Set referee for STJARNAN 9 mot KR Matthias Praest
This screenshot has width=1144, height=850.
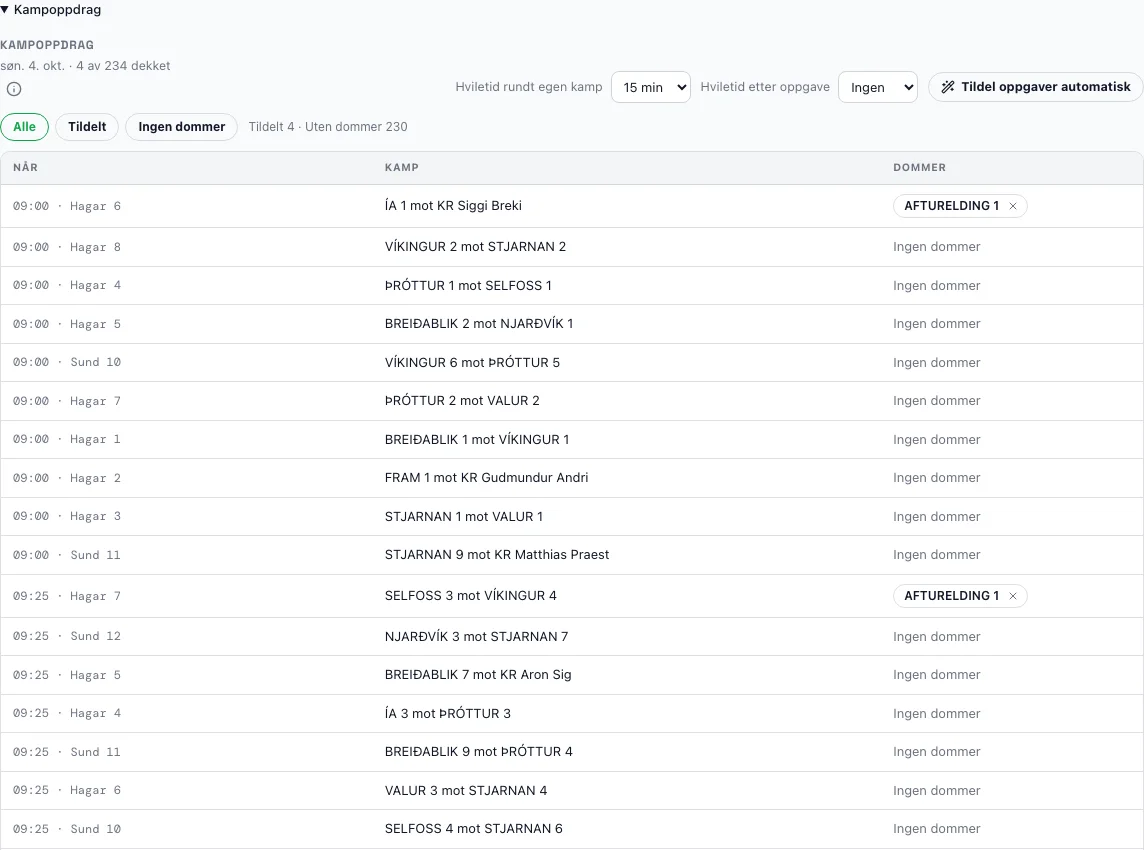pyautogui.click(x=937, y=555)
